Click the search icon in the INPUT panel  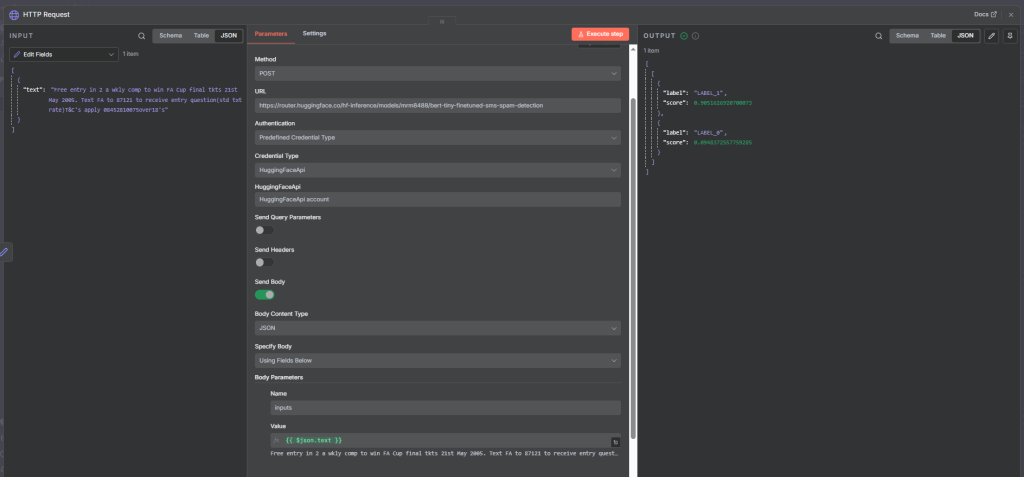point(140,35)
